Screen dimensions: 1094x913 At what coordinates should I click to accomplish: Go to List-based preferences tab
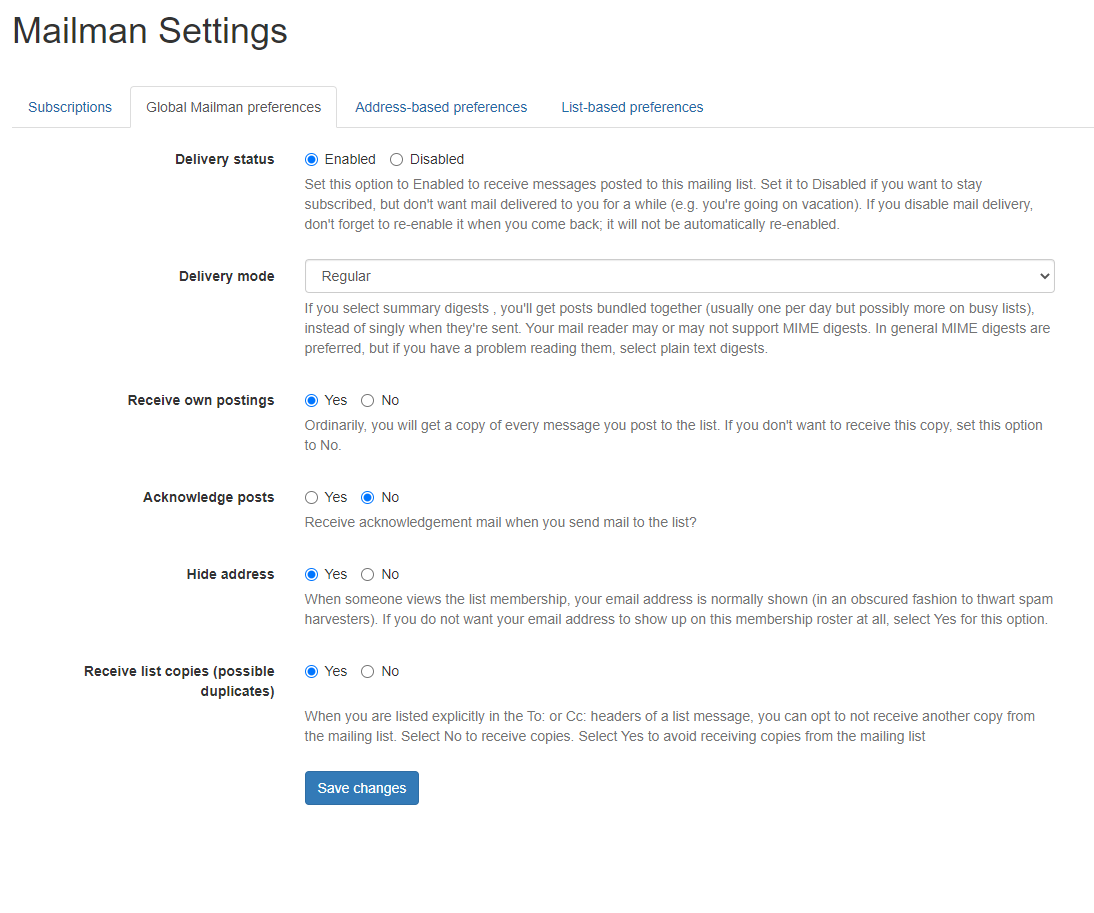coord(632,107)
